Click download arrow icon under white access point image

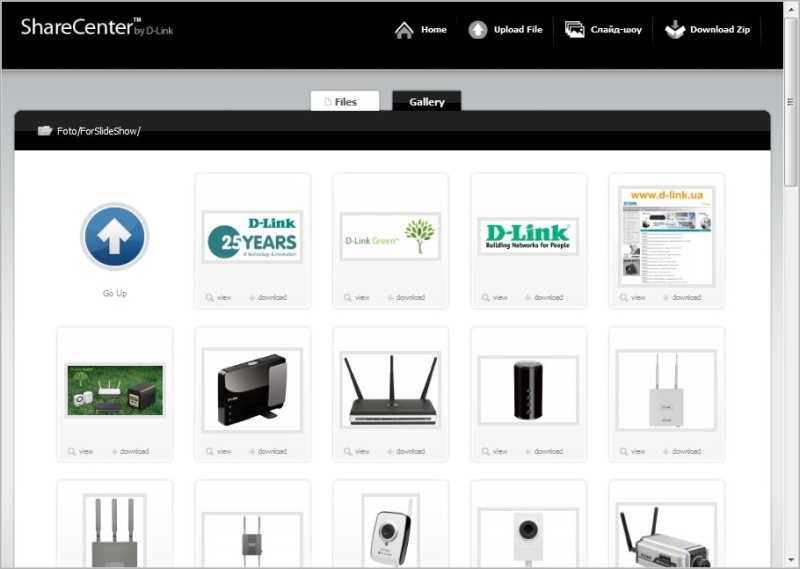pyautogui.click(x=666, y=452)
